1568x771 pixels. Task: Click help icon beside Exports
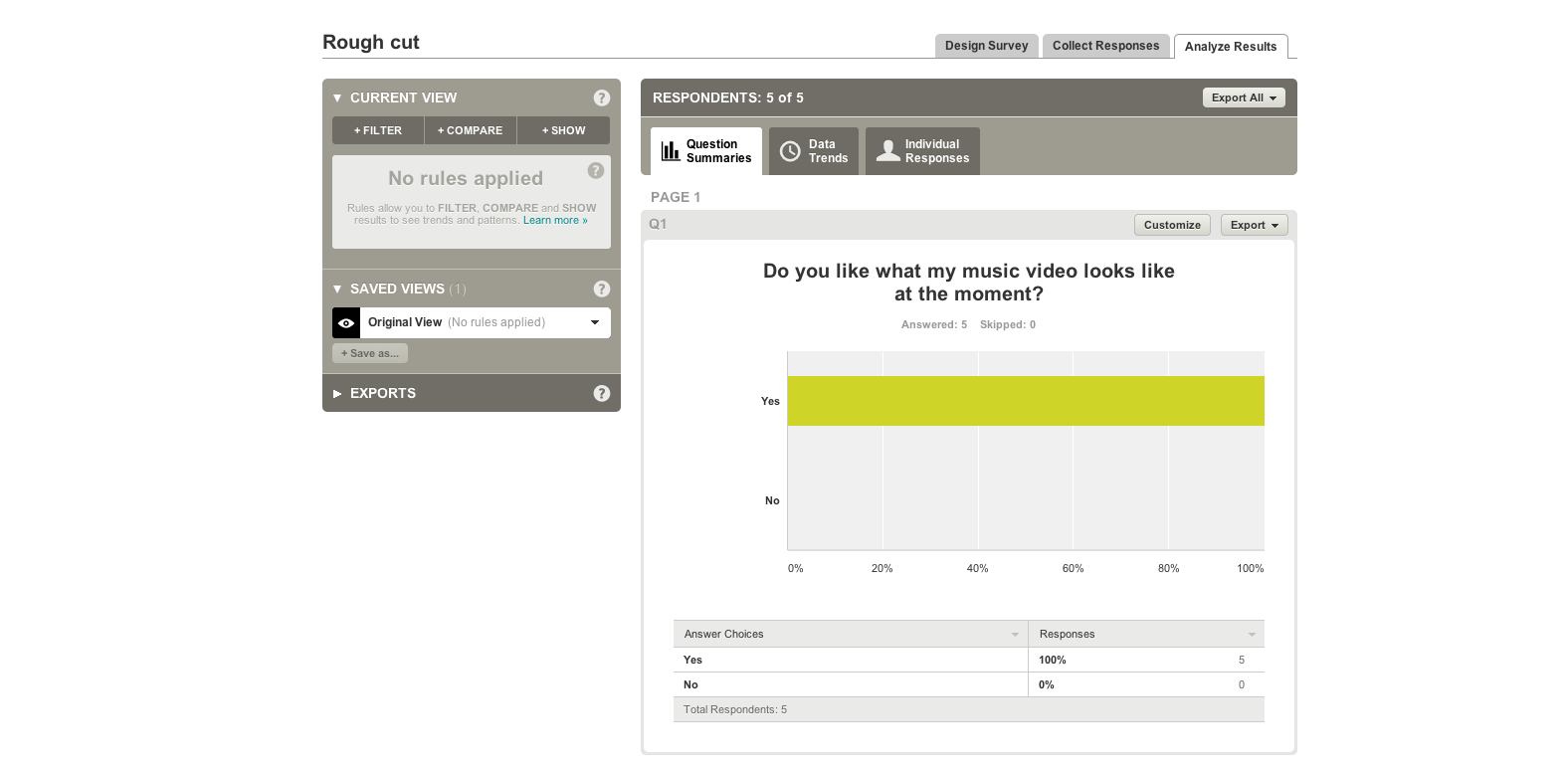pyautogui.click(x=601, y=393)
